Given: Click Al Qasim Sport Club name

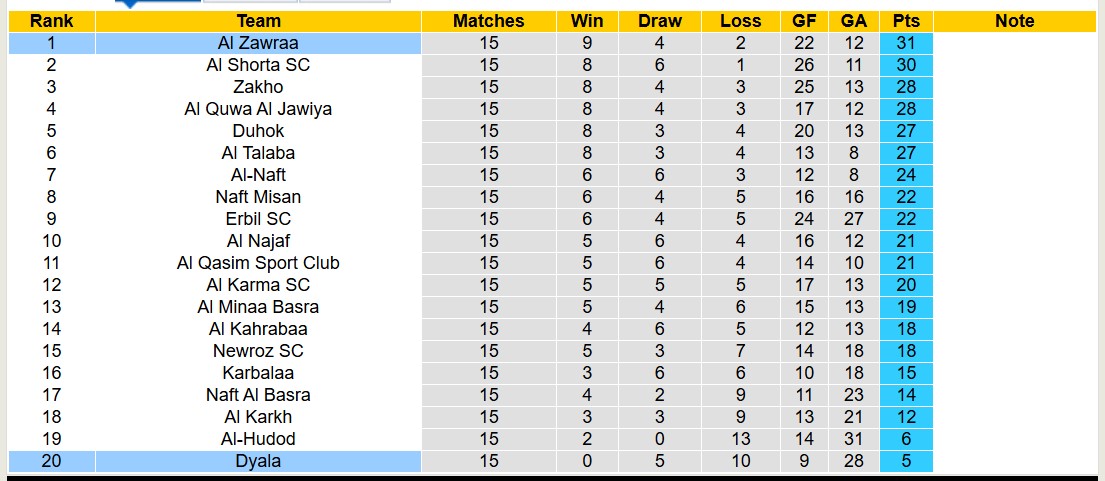Looking at the screenshot, I should click(258, 263).
